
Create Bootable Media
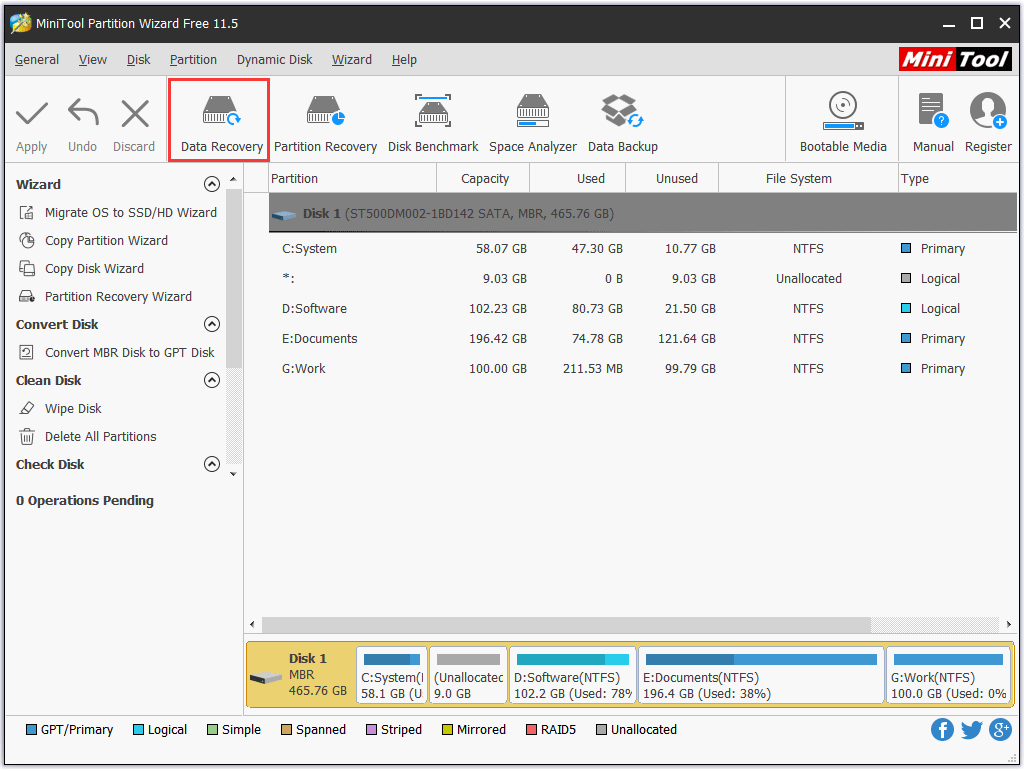(843, 123)
